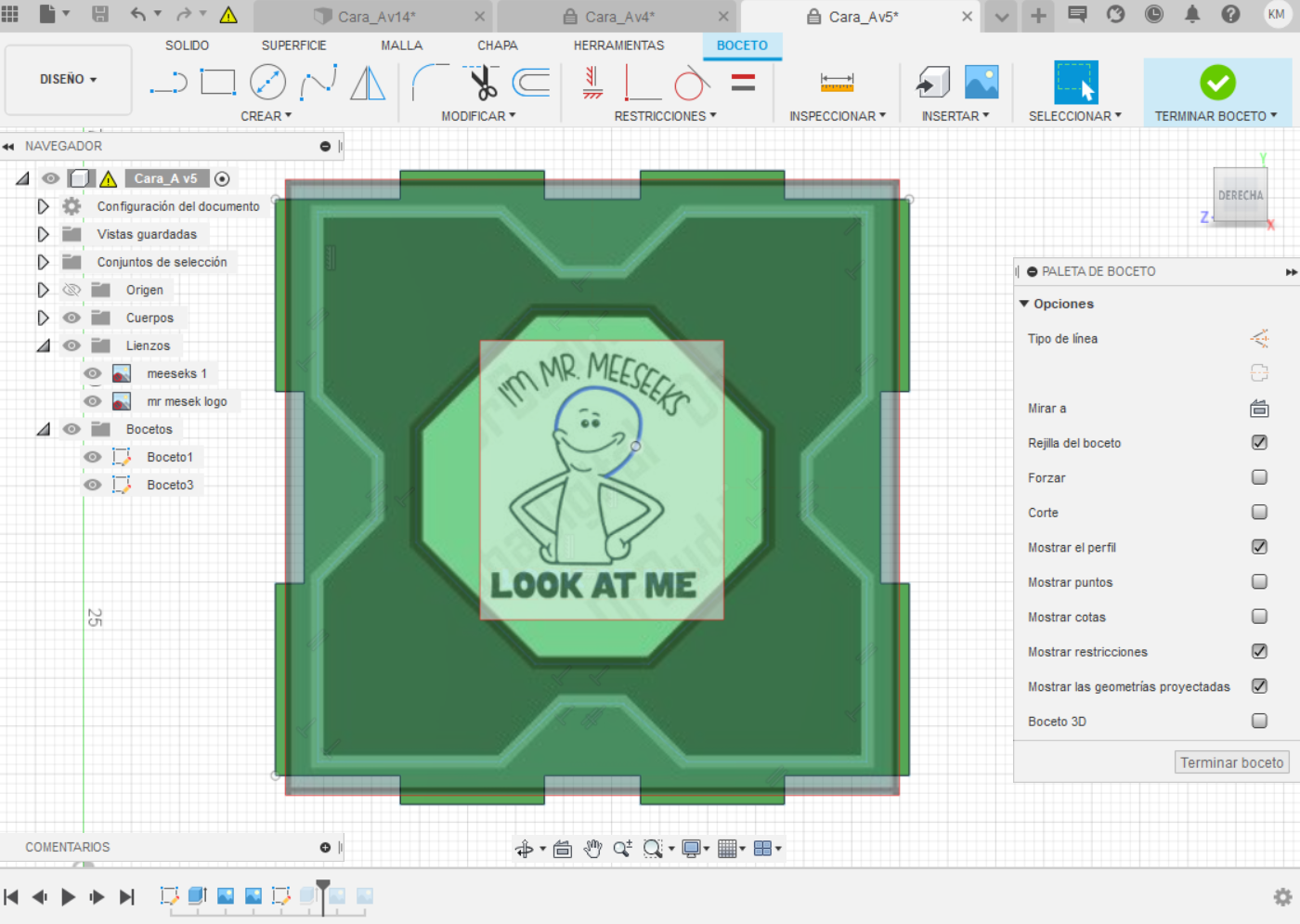Switch to the HERRAMIENTAS tab

pyautogui.click(x=619, y=46)
